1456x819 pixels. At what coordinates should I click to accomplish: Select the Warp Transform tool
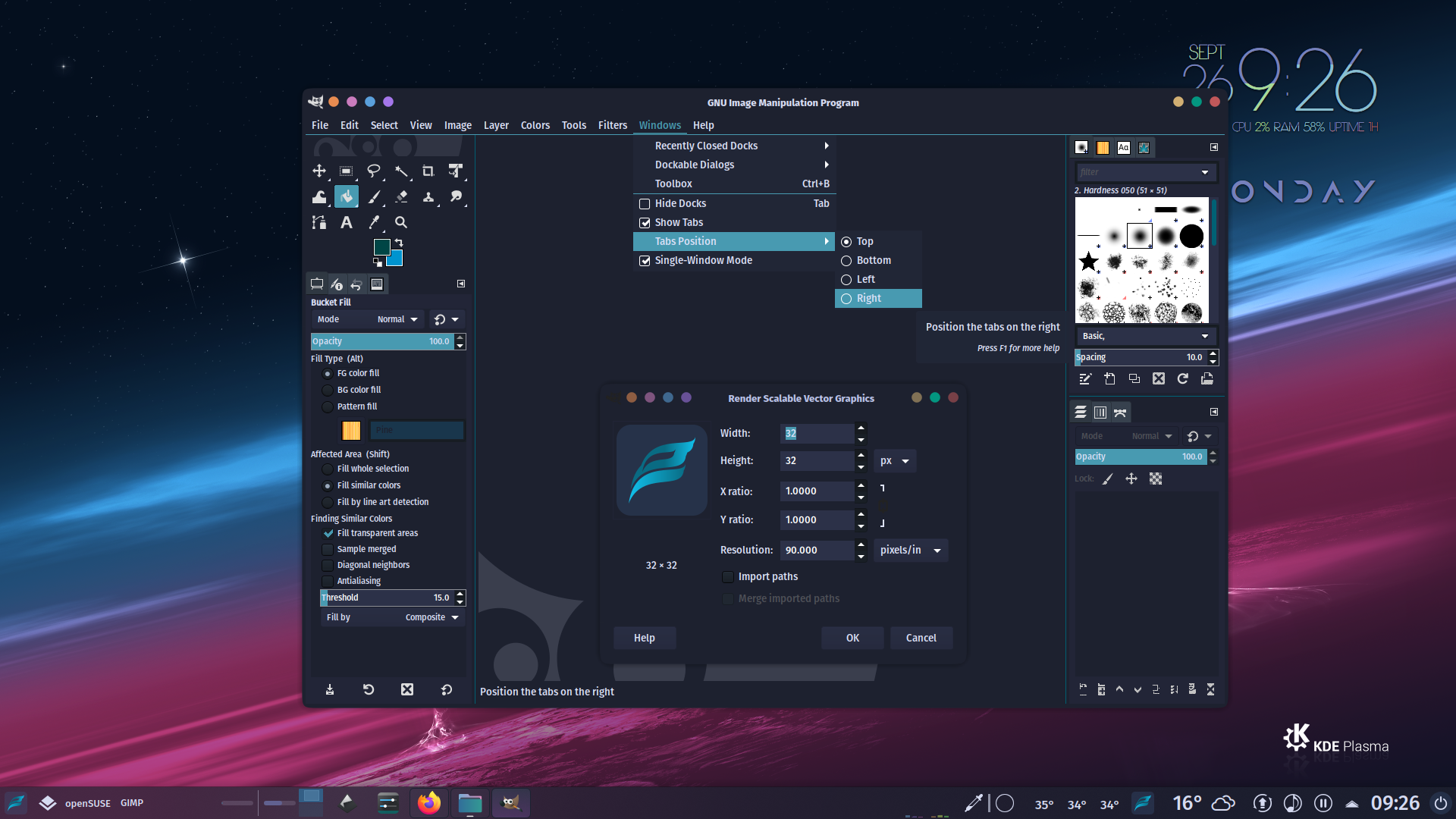click(x=319, y=197)
